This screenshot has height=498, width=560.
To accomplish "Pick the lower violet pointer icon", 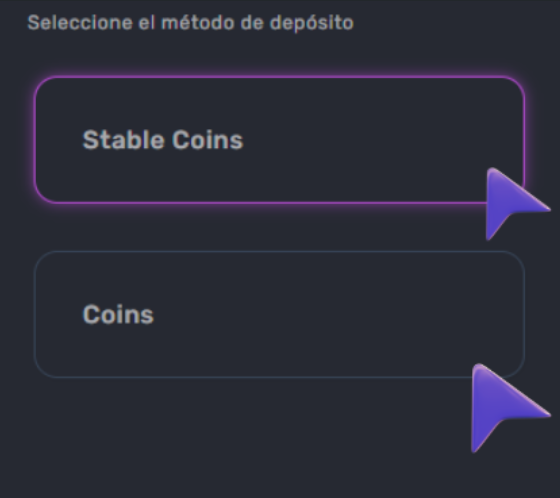I will [x=511, y=408].
